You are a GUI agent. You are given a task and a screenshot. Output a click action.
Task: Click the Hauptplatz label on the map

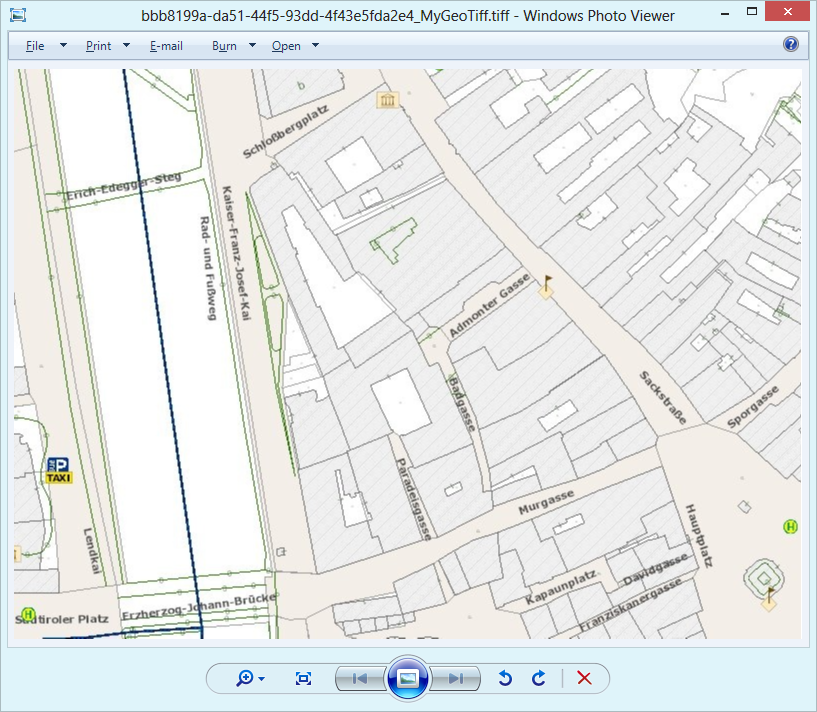click(697, 537)
